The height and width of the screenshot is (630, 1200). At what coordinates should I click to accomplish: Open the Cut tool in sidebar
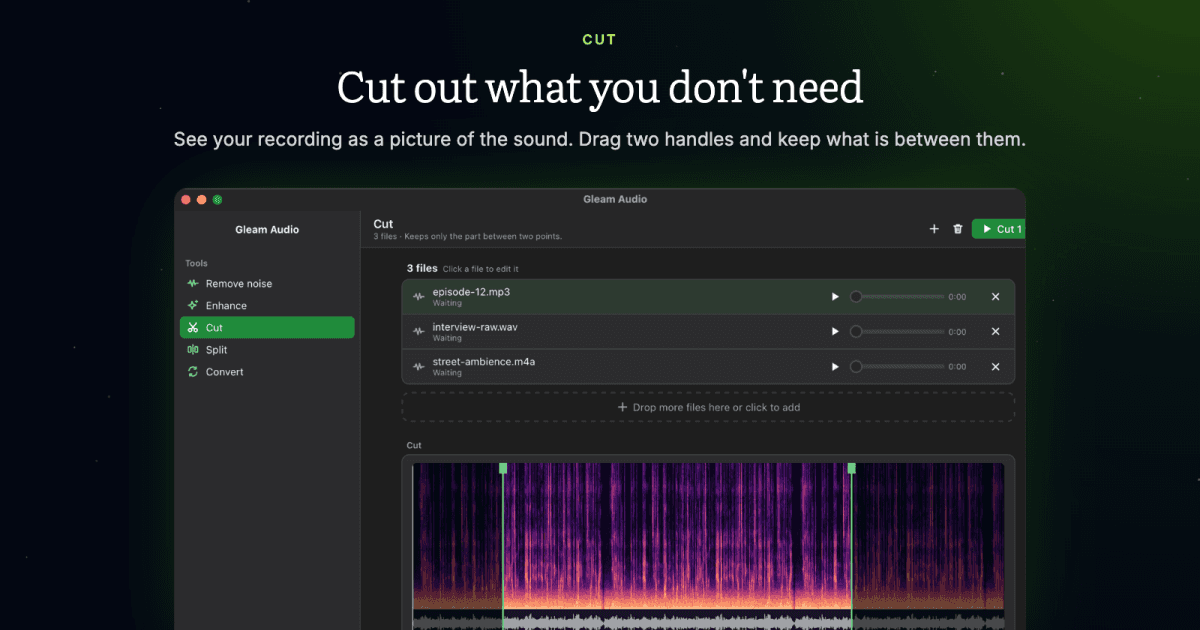point(266,328)
